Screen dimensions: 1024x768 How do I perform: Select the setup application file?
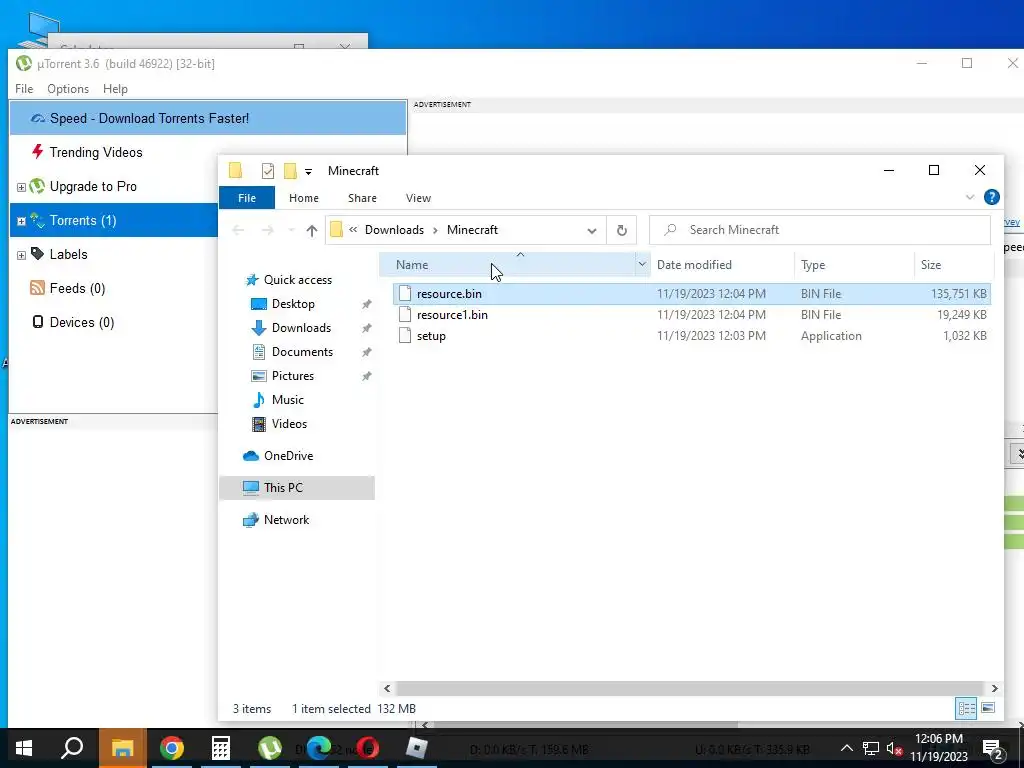692,336
